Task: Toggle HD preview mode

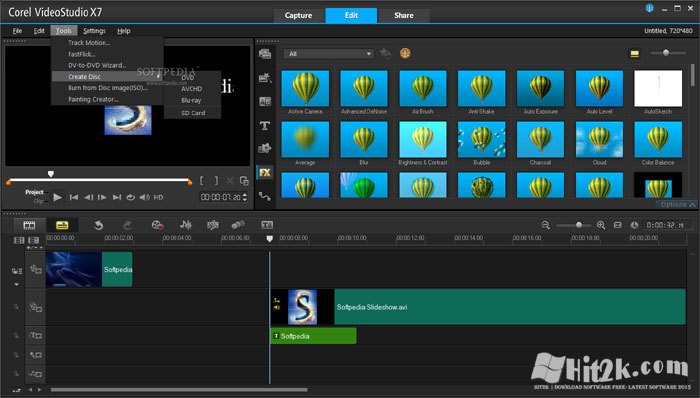Action: (x=158, y=197)
